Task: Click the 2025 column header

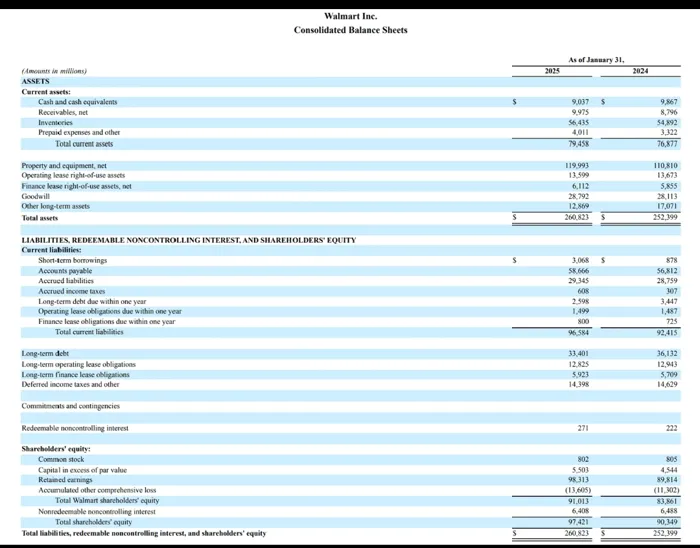Action: point(552,71)
